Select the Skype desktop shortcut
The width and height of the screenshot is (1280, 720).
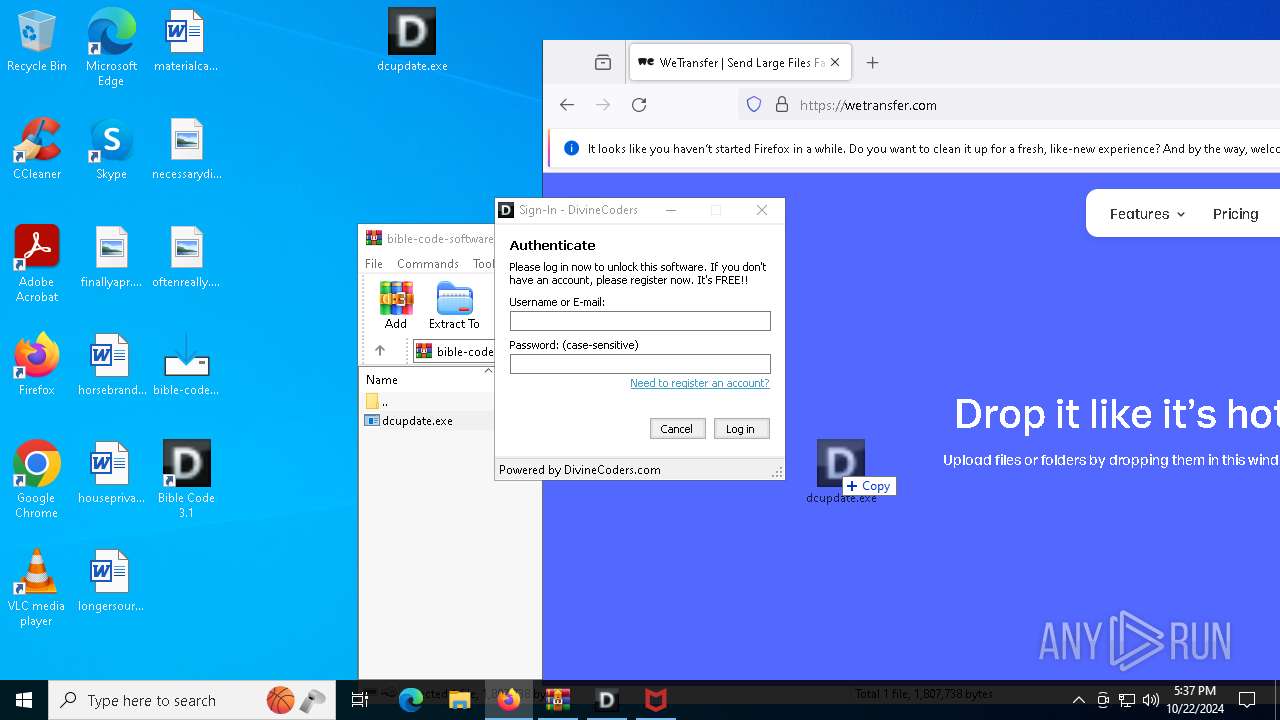[111, 150]
